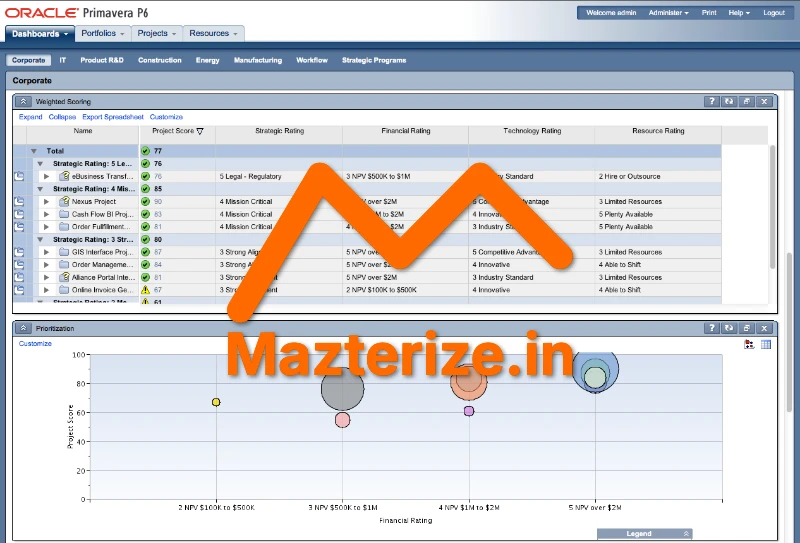Expand the eBusiness Transf... project row
The height and width of the screenshot is (543, 800).
point(46,176)
